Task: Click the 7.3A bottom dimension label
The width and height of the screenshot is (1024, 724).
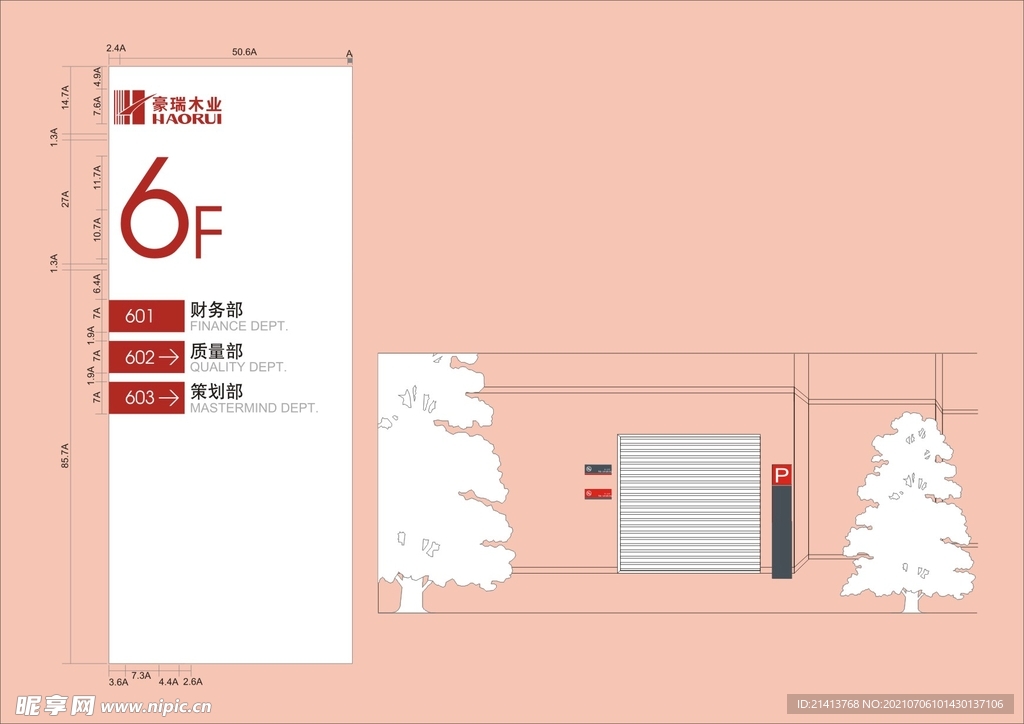Action: pyautogui.click(x=141, y=675)
